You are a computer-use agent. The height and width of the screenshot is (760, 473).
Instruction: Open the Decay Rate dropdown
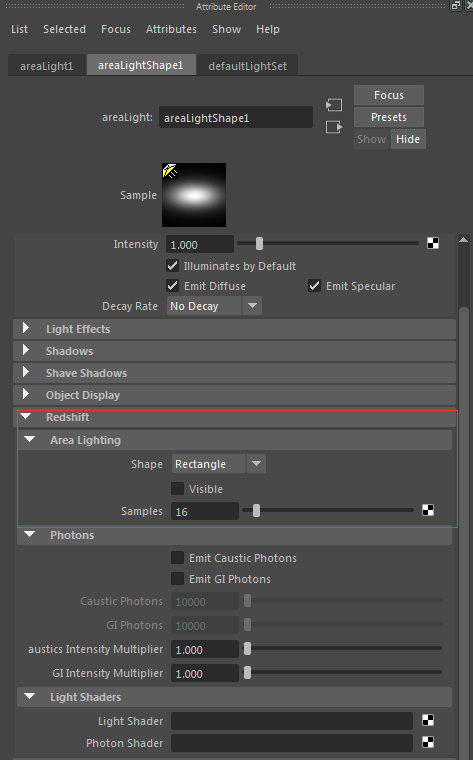coord(214,306)
